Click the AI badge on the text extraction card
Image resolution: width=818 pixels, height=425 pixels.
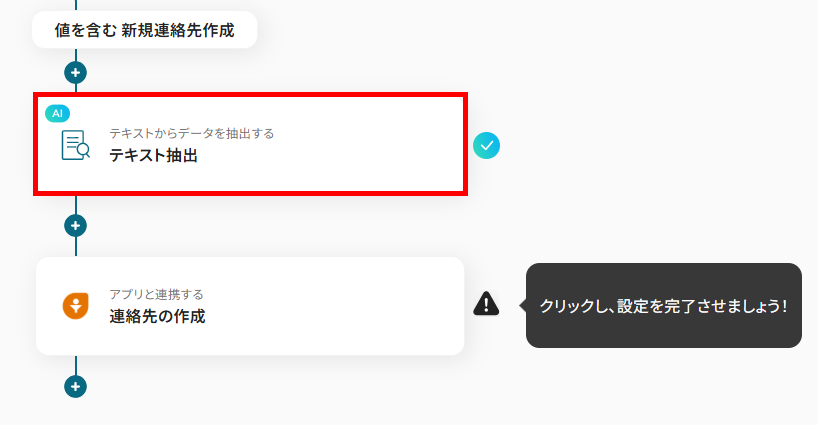point(57,113)
